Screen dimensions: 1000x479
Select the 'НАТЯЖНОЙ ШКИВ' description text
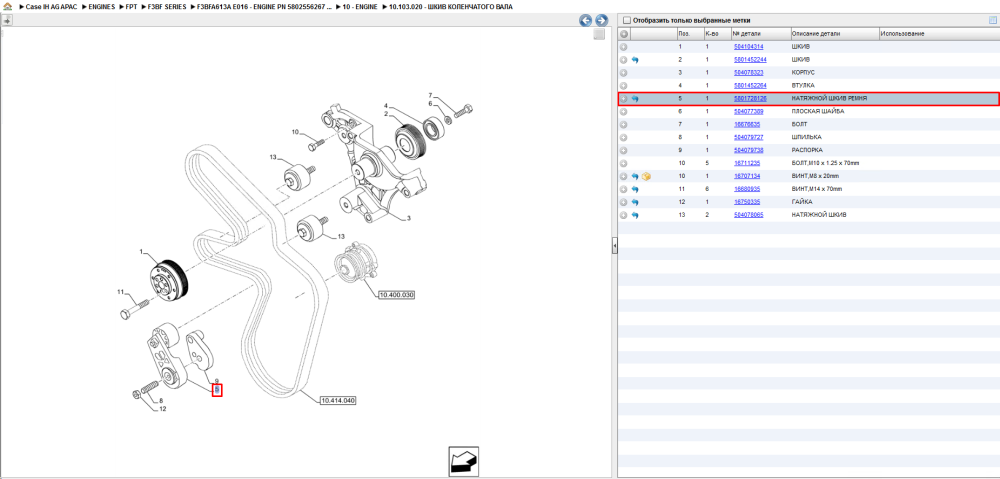(x=818, y=215)
